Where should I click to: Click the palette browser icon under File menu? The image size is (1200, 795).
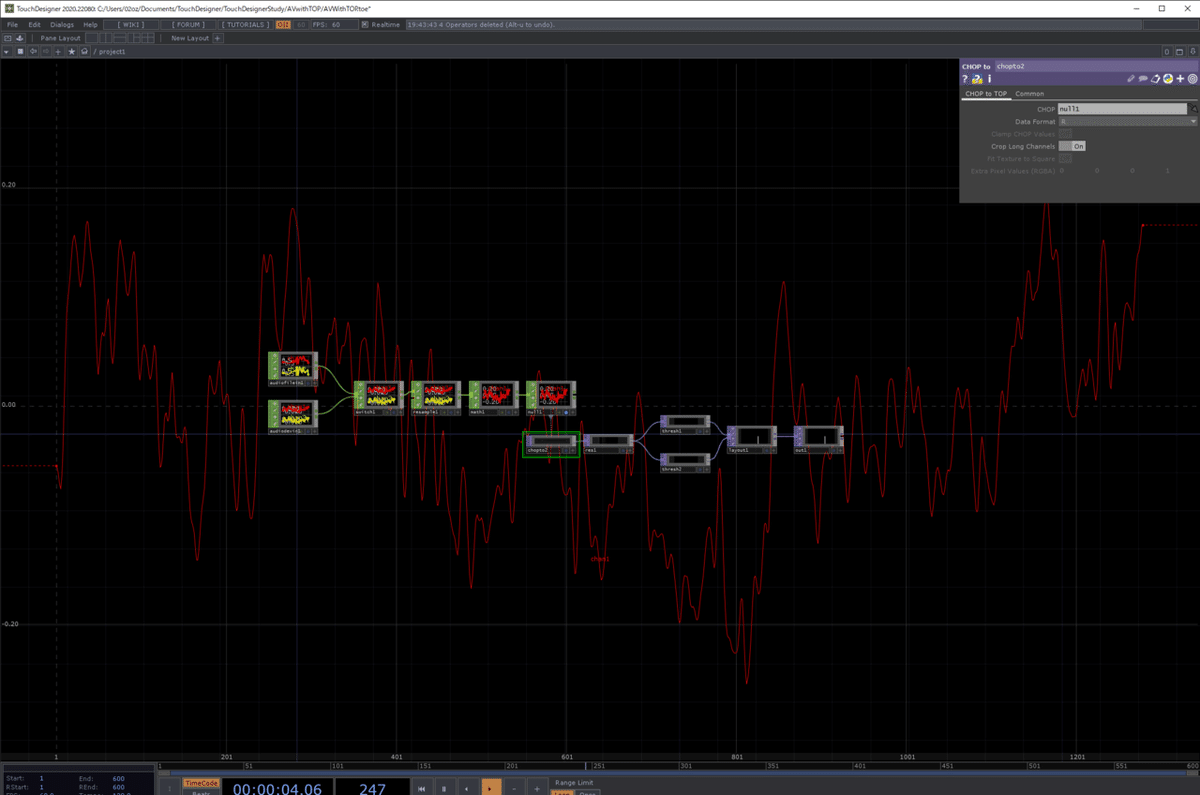(8, 38)
